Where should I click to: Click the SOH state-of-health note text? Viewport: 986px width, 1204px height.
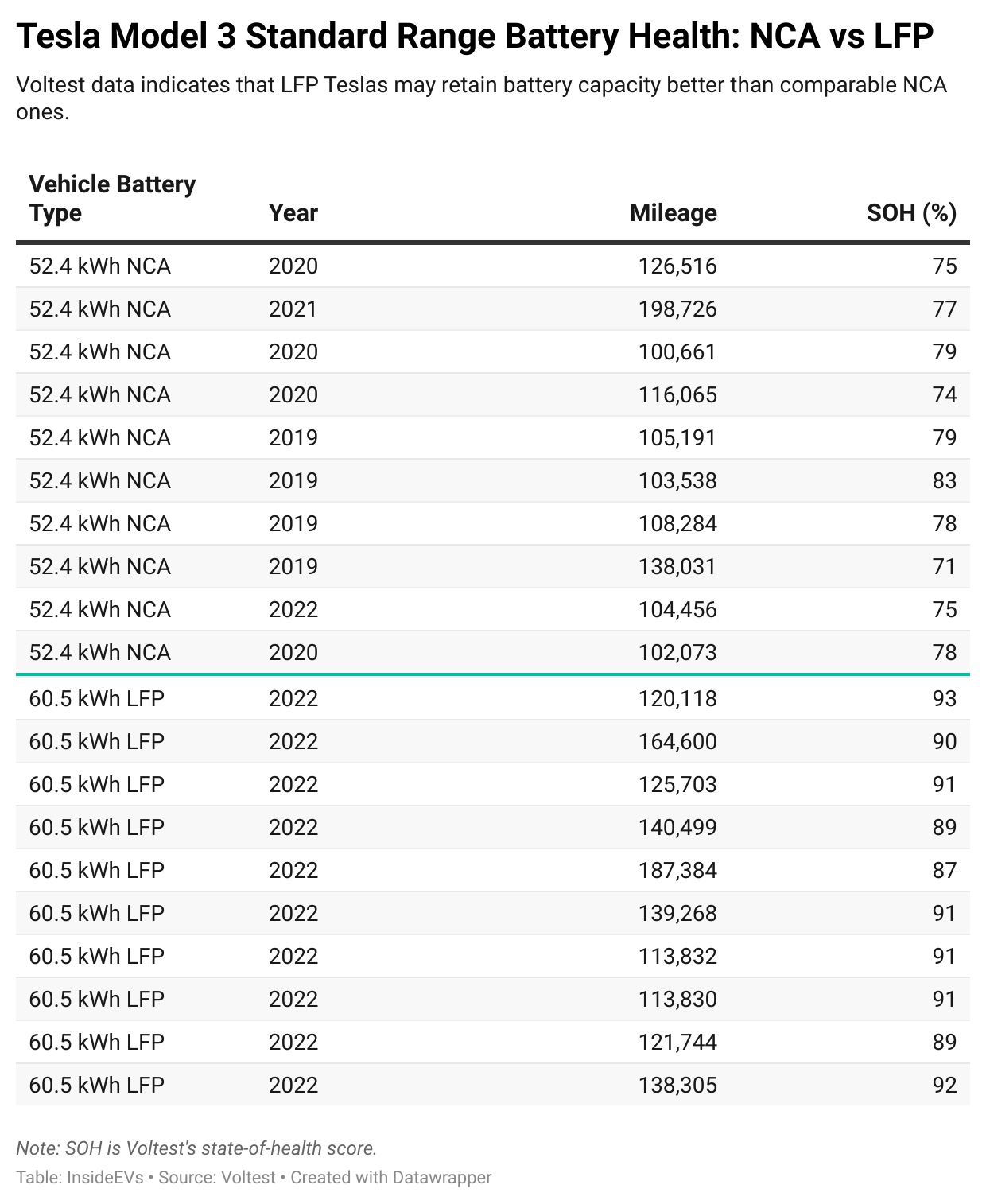[x=196, y=1148]
